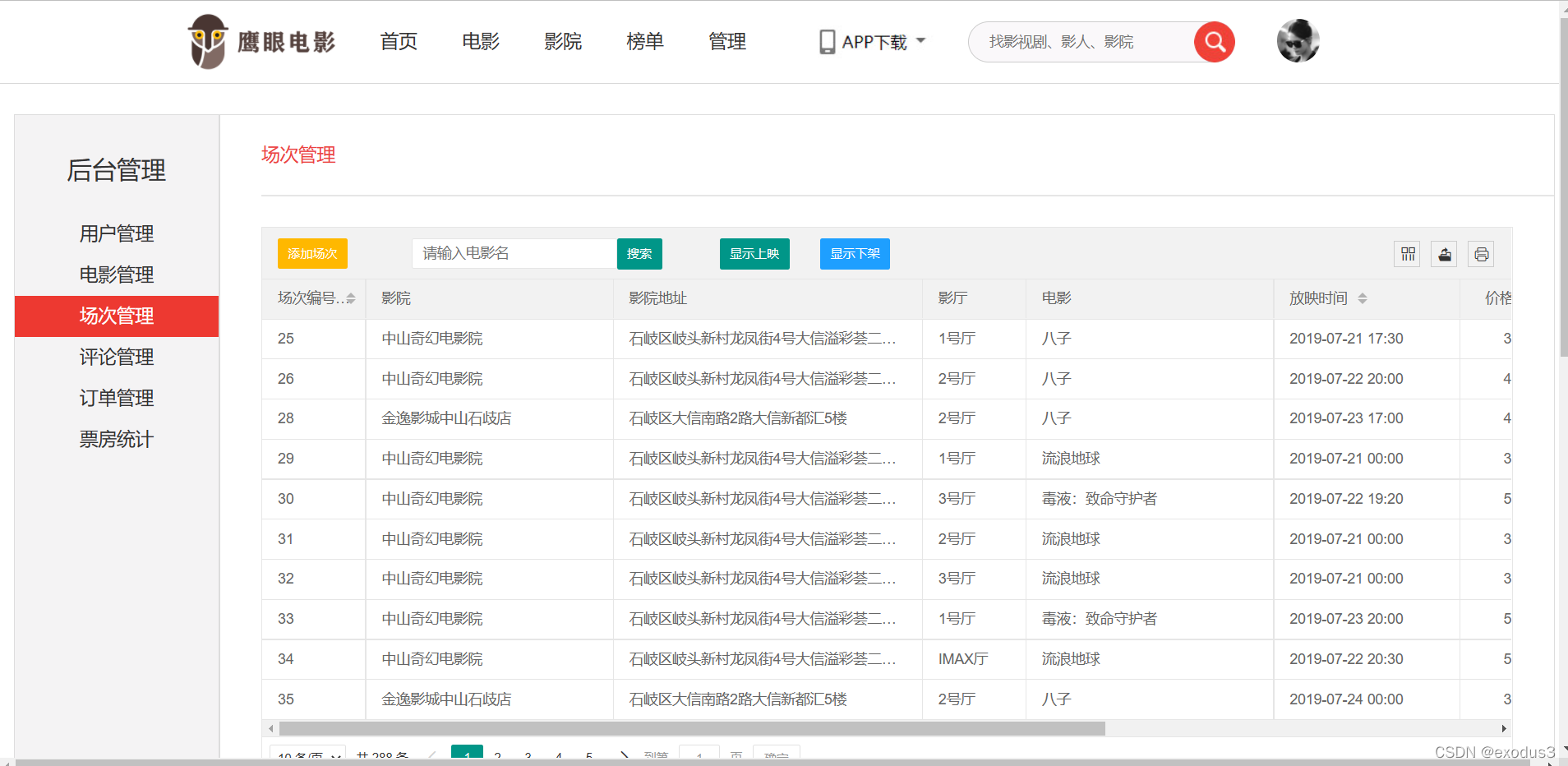Open 影院 in top navigation

pyautogui.click(x=563, y=42)
